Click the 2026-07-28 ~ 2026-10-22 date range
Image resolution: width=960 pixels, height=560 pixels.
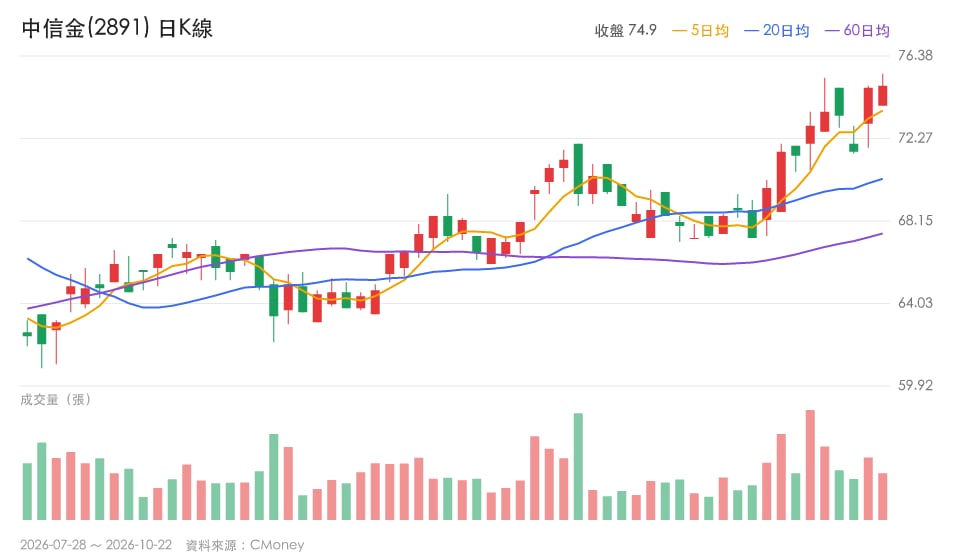click(96, 545)
